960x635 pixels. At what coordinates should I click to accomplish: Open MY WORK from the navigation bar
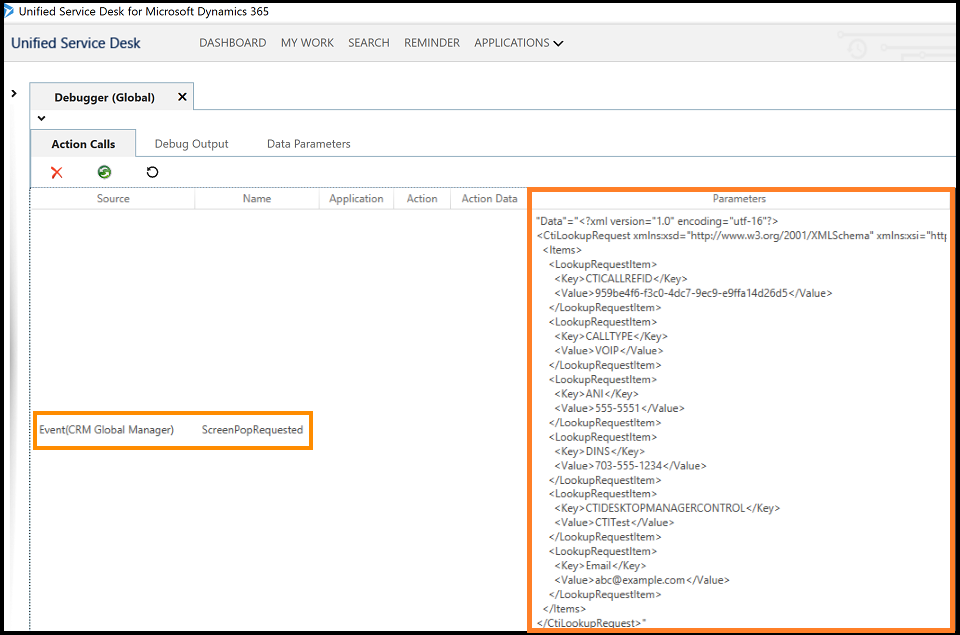coord(307,43)
